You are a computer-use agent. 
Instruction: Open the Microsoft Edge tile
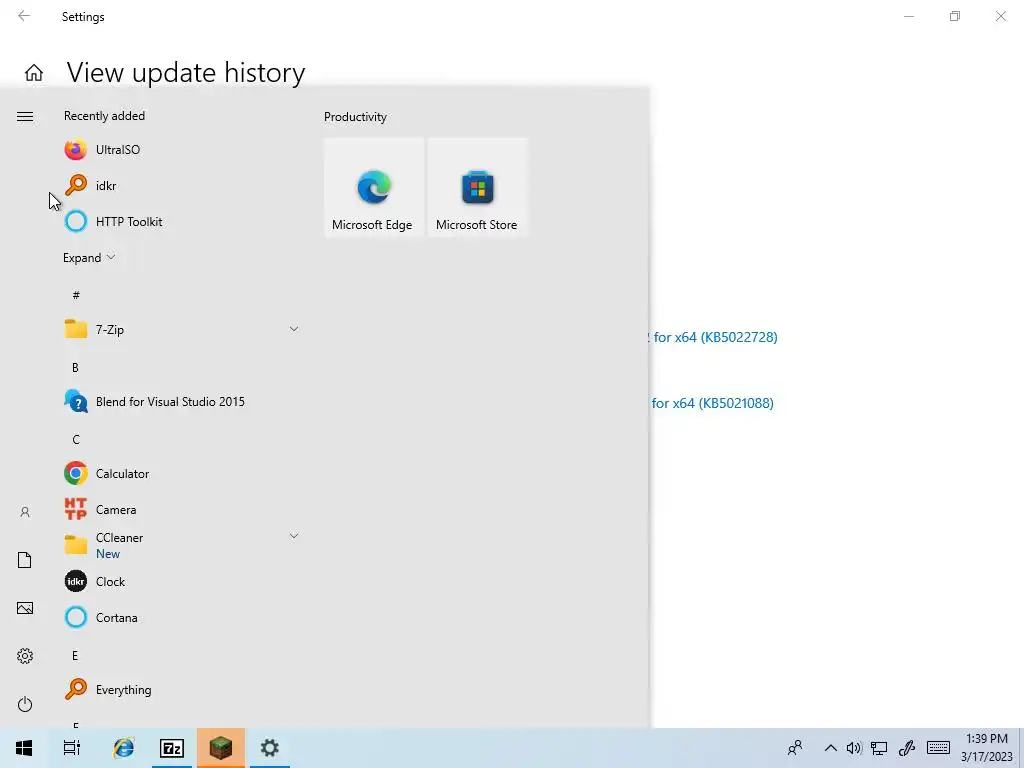[x=374, y=187]
